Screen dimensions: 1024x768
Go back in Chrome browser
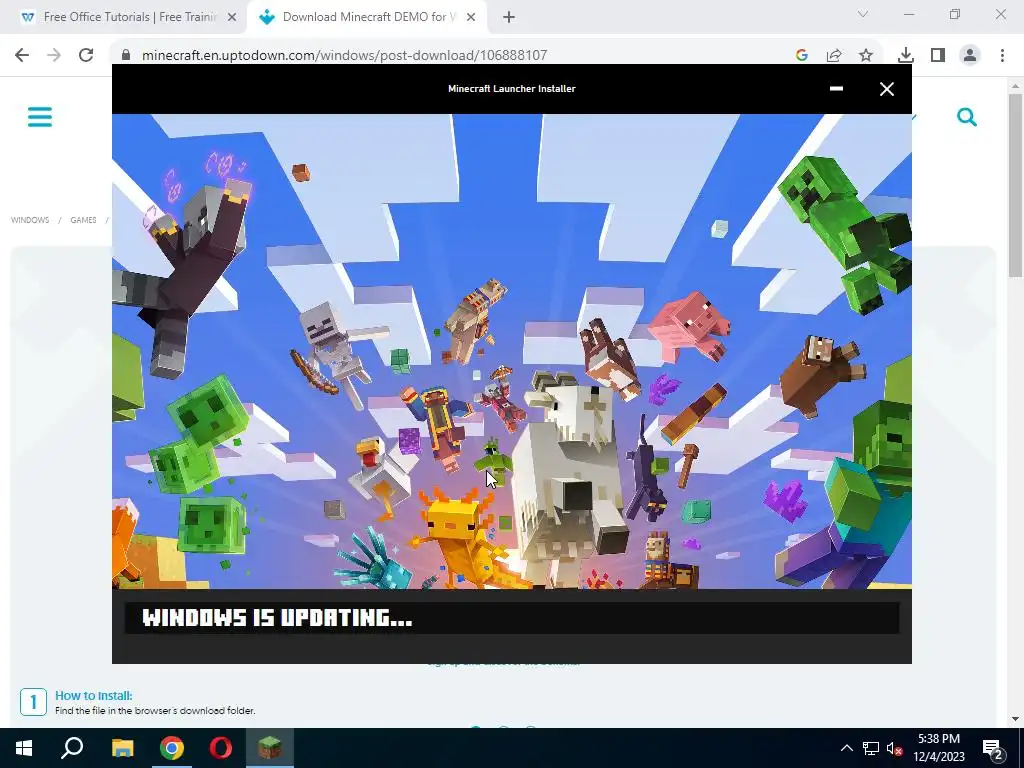tap(22, 55)
